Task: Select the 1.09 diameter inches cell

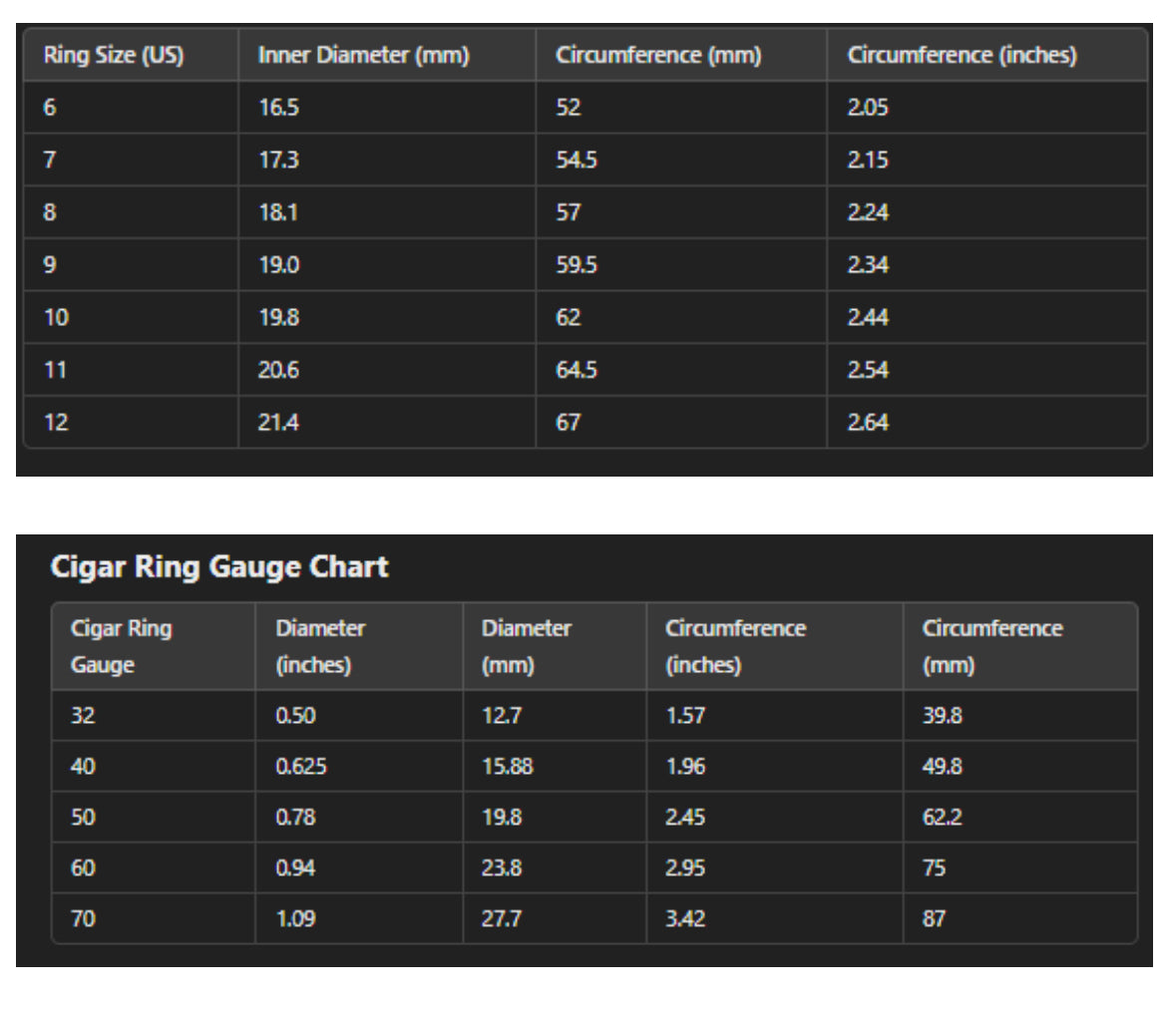Action: pyautogui.click(x=295, y=919)
